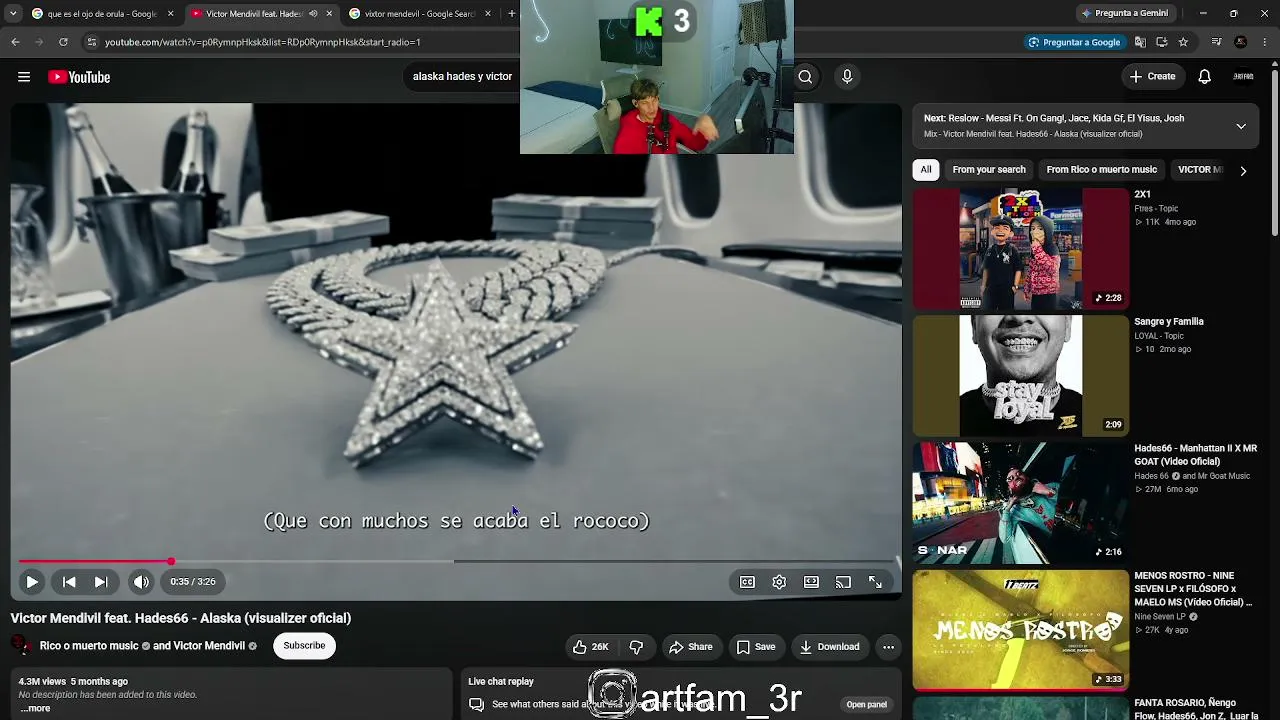View site information icon in the address bar

91,42
